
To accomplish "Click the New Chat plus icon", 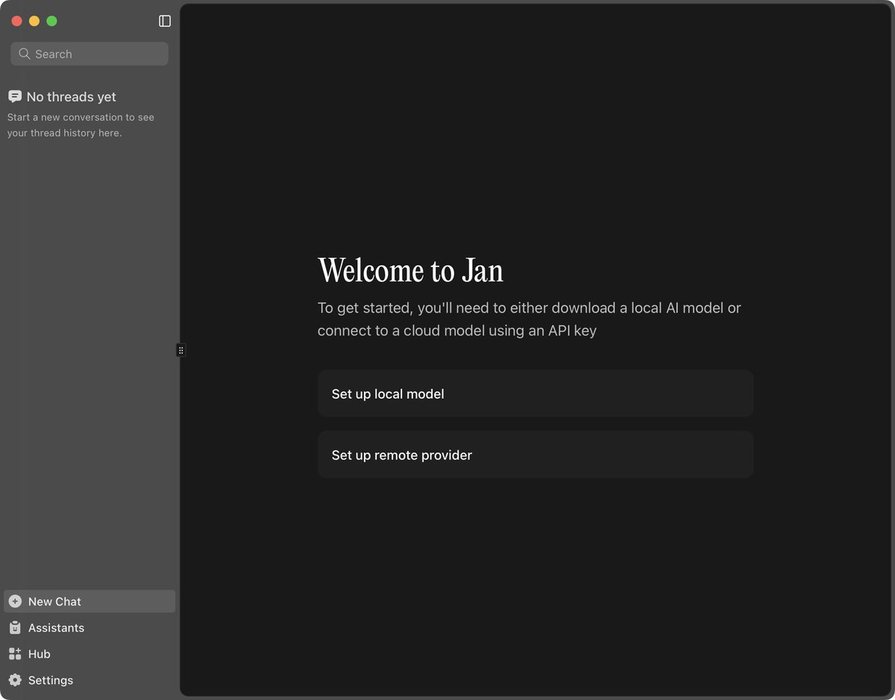I will point(15,601).
